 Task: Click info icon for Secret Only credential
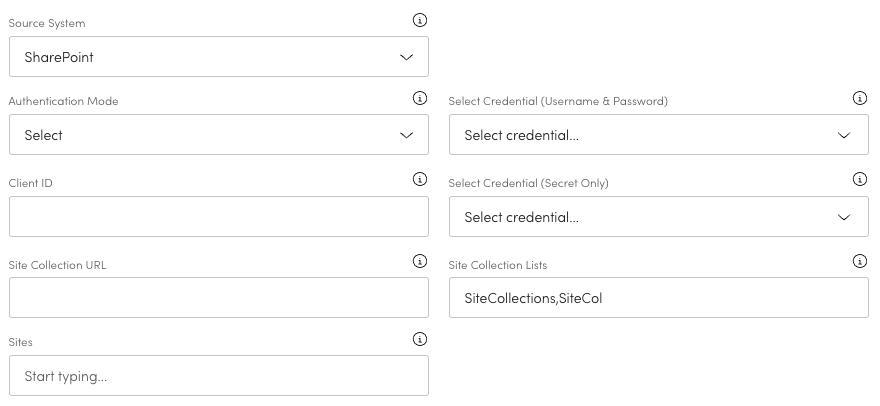click(859, 179)
